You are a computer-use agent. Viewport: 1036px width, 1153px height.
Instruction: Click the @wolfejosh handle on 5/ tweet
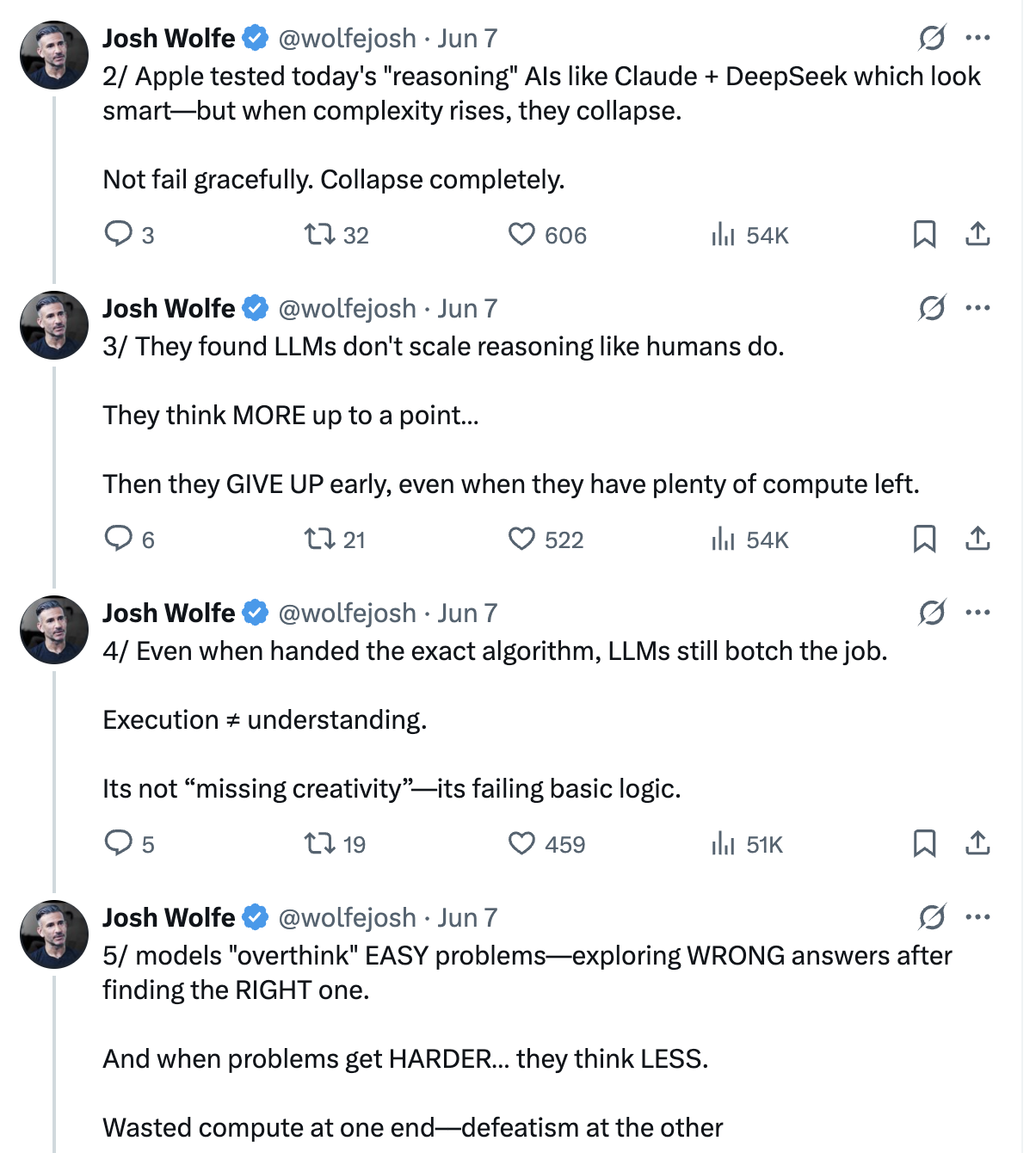(x=347, y=917)
